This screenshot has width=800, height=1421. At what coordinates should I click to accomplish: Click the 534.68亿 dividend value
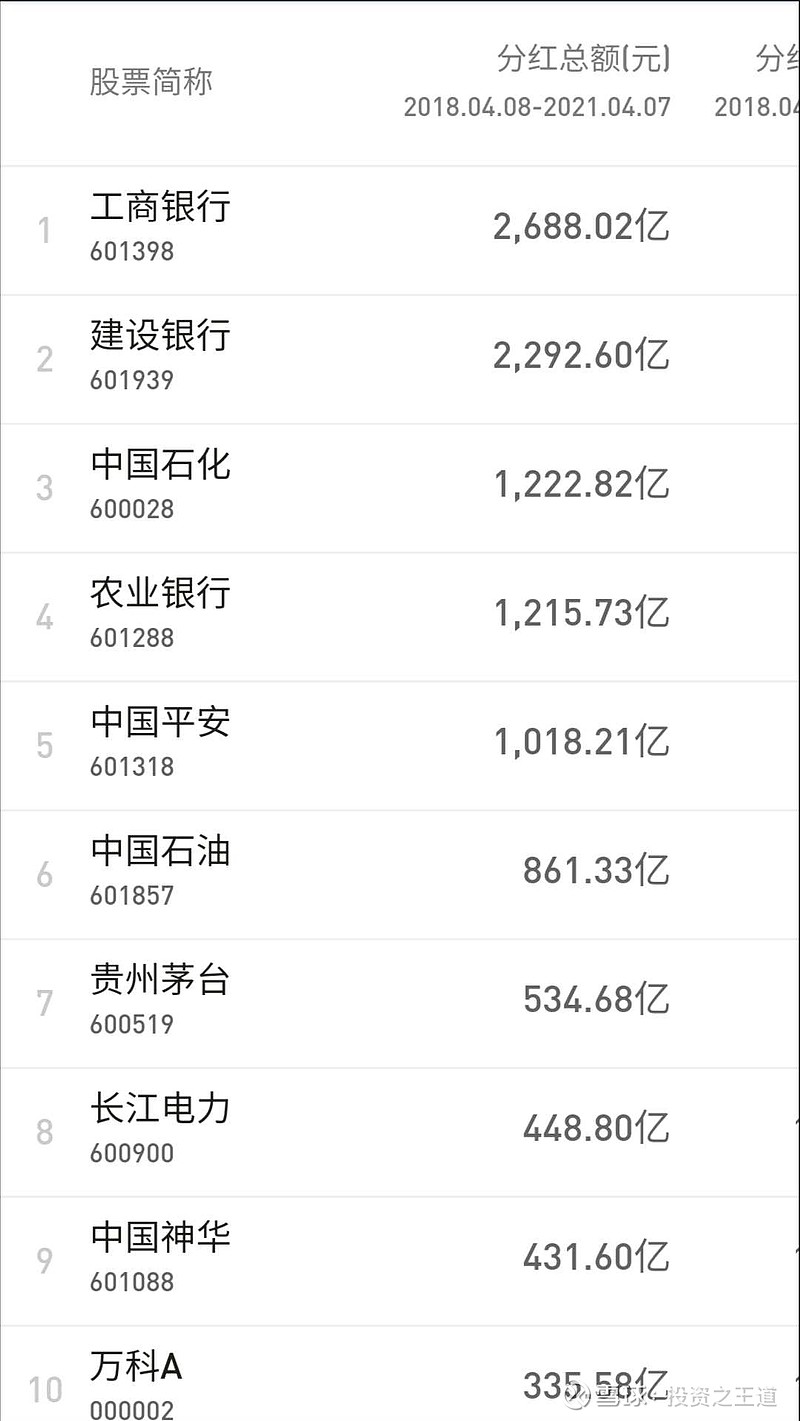coord(596,1000)
